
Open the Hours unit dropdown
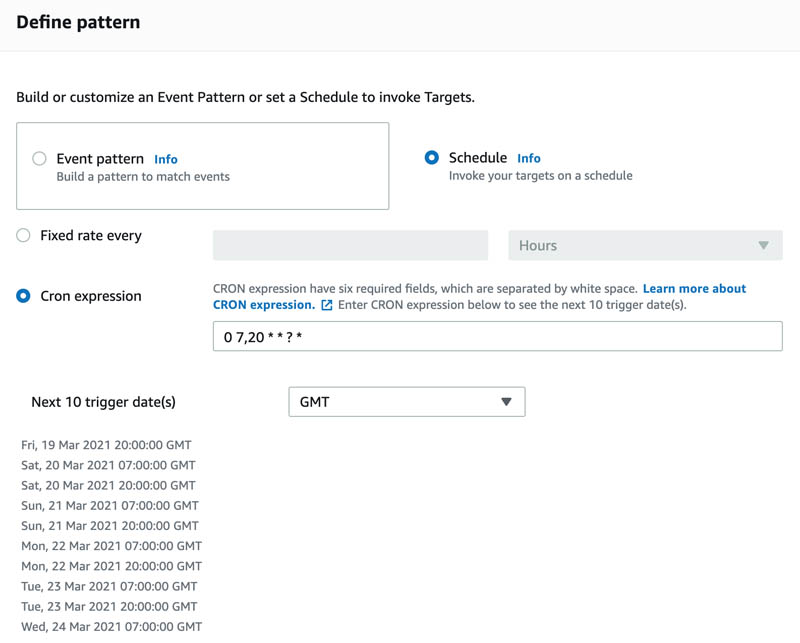[x=645, y=245]
